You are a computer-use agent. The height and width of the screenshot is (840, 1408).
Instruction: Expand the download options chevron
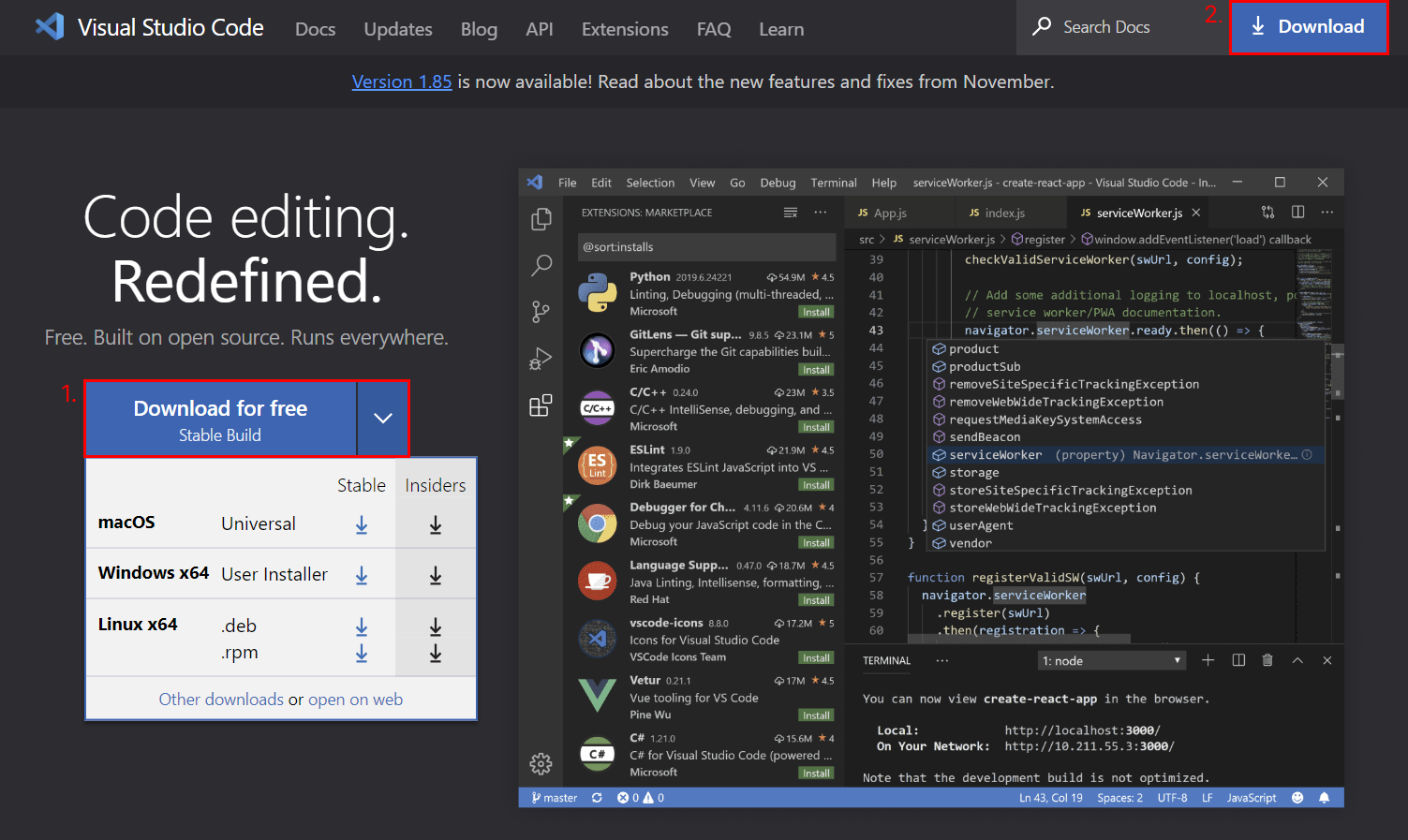coord(383,419)
